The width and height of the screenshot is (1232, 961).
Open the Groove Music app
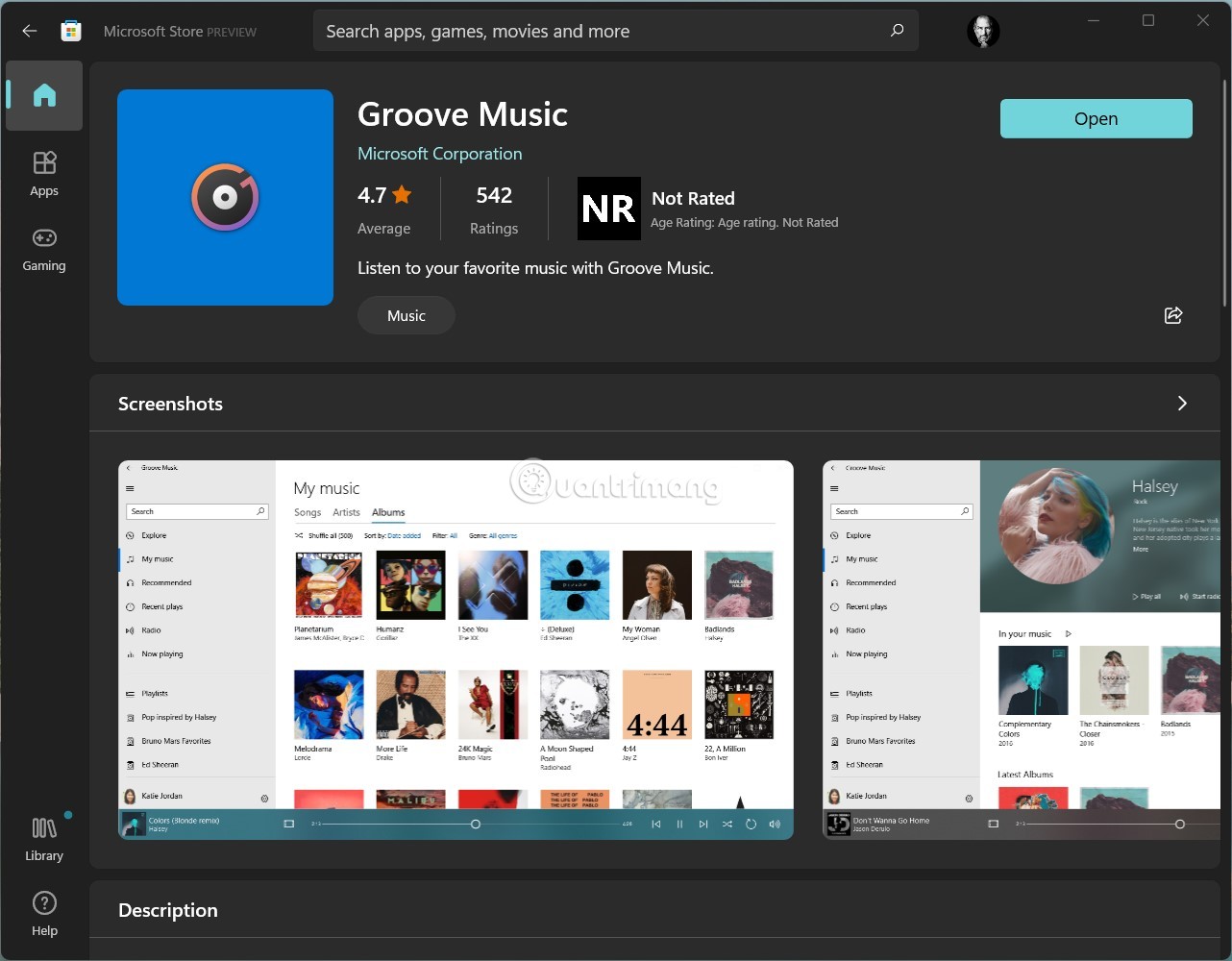point(1096,118)
